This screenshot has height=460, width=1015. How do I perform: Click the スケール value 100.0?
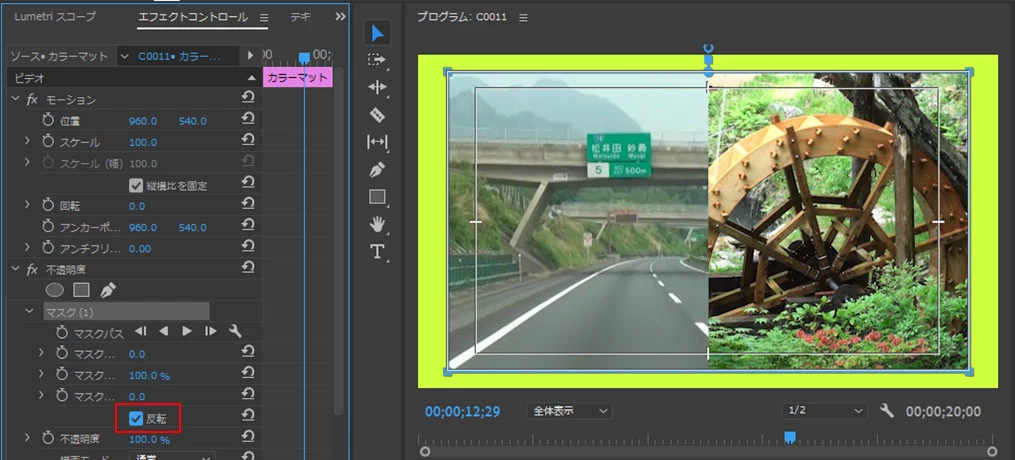(x=143, y=142)
